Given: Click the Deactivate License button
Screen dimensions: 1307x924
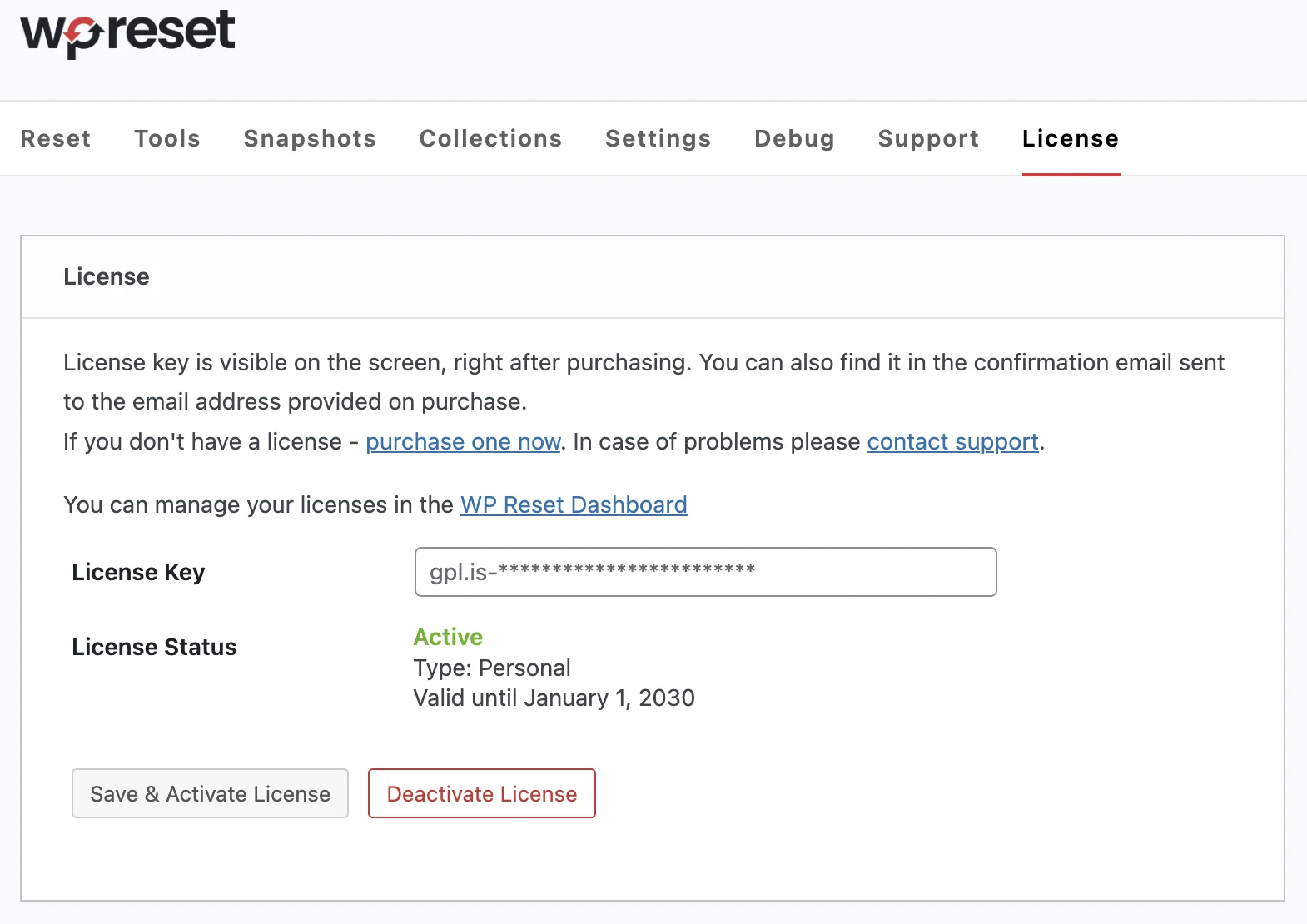Looking at the screenshot, I should (x=481, y=793).
